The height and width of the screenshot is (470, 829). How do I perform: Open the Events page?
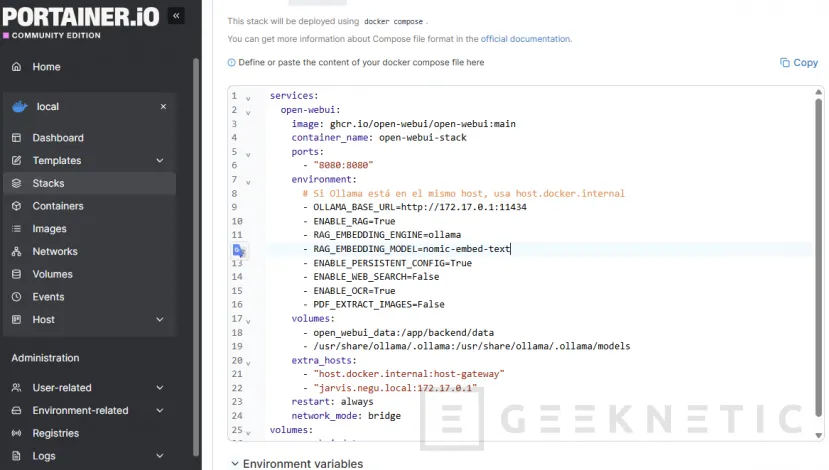click(x=48, y=297)
